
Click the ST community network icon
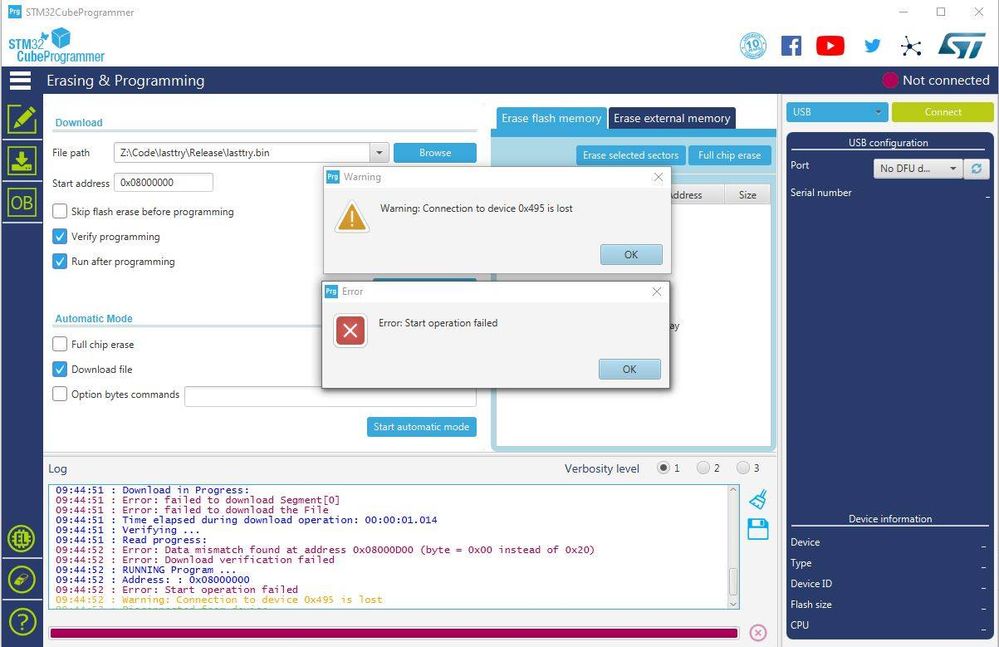tap(911, 46)
